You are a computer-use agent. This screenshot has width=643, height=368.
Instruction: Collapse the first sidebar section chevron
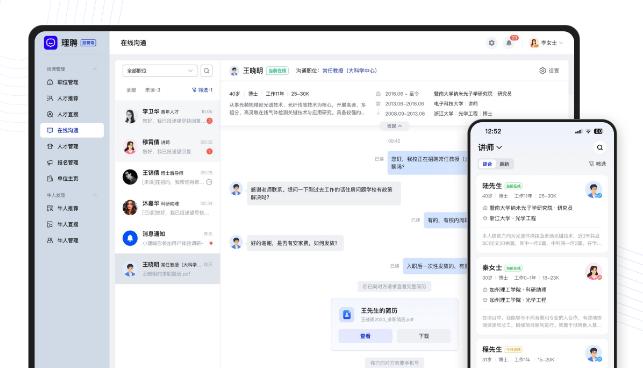[x=95, y=69]
